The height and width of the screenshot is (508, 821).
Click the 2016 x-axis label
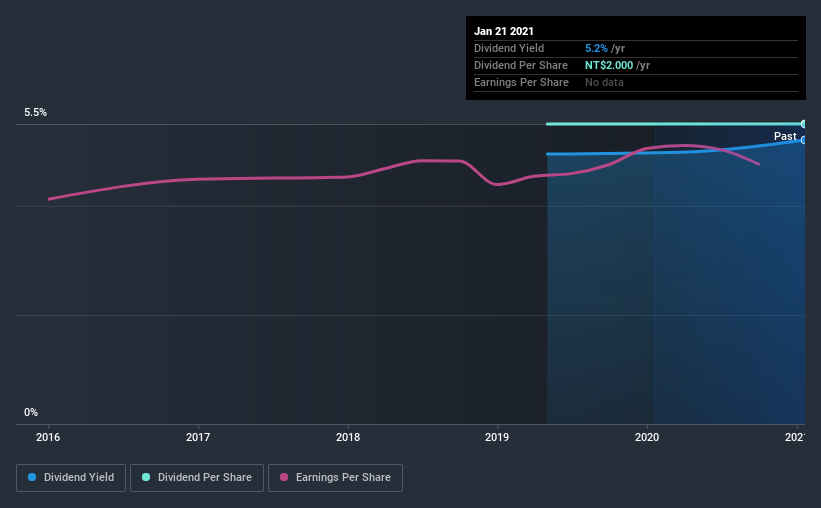pyautogui.click(x=48, y=437)
